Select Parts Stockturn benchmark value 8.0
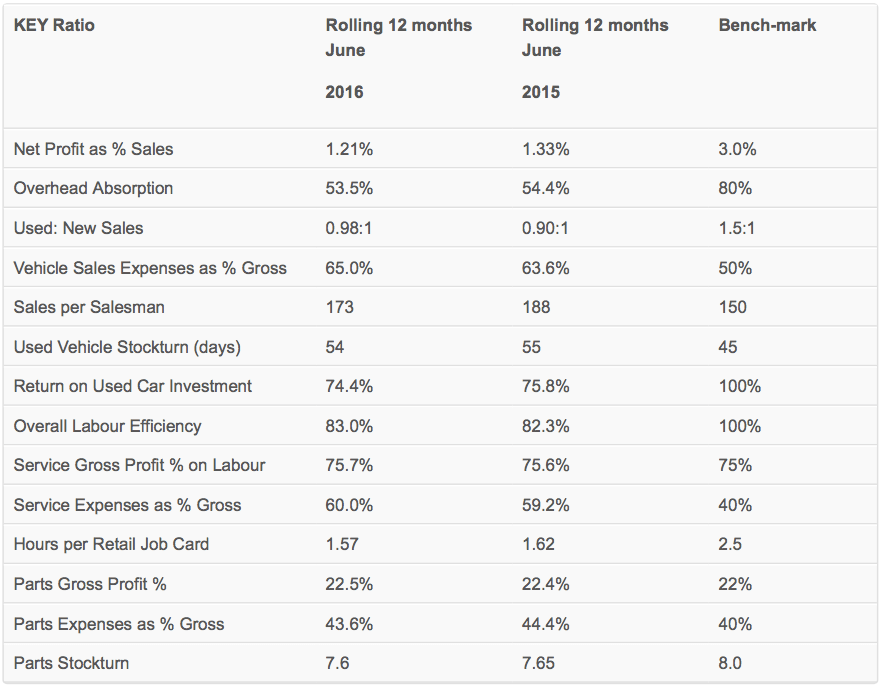Screen dimensions: 881x688 [730, 663]
